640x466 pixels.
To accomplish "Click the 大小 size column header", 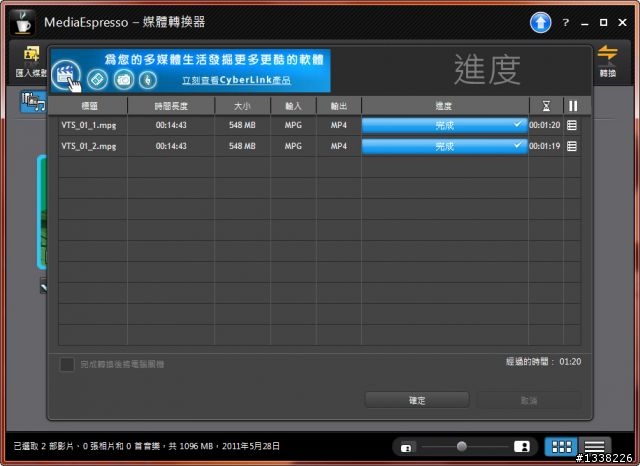I will point(242,106).
